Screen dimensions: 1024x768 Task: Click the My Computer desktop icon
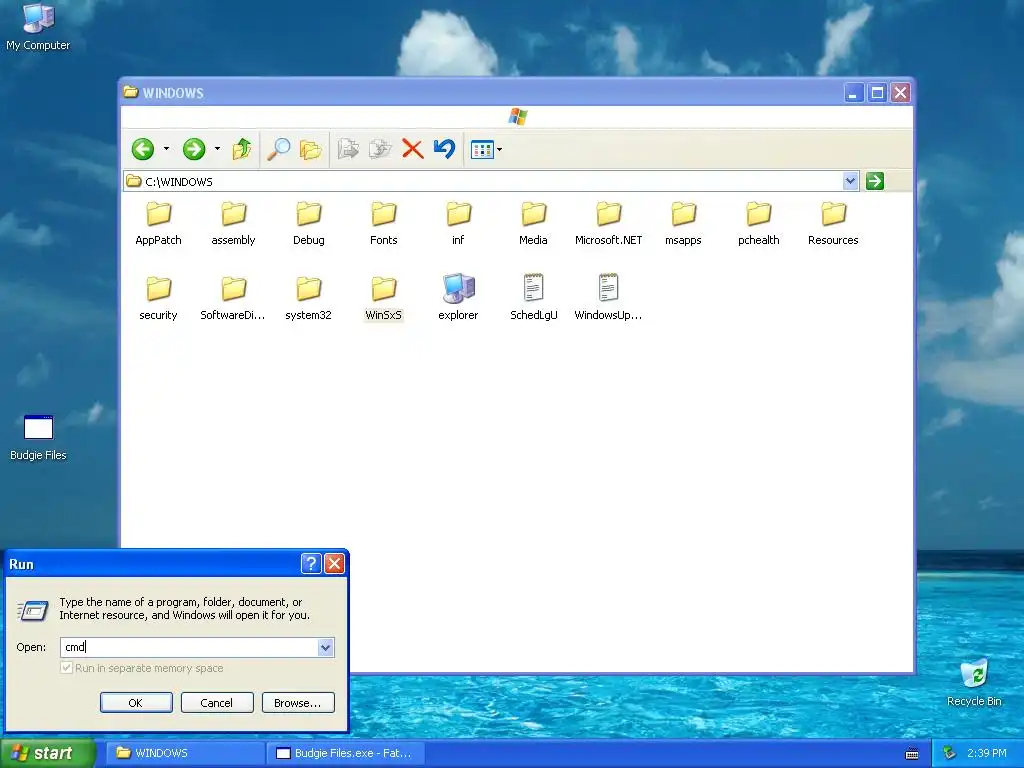pyautogui.click(x=38, y=27)
